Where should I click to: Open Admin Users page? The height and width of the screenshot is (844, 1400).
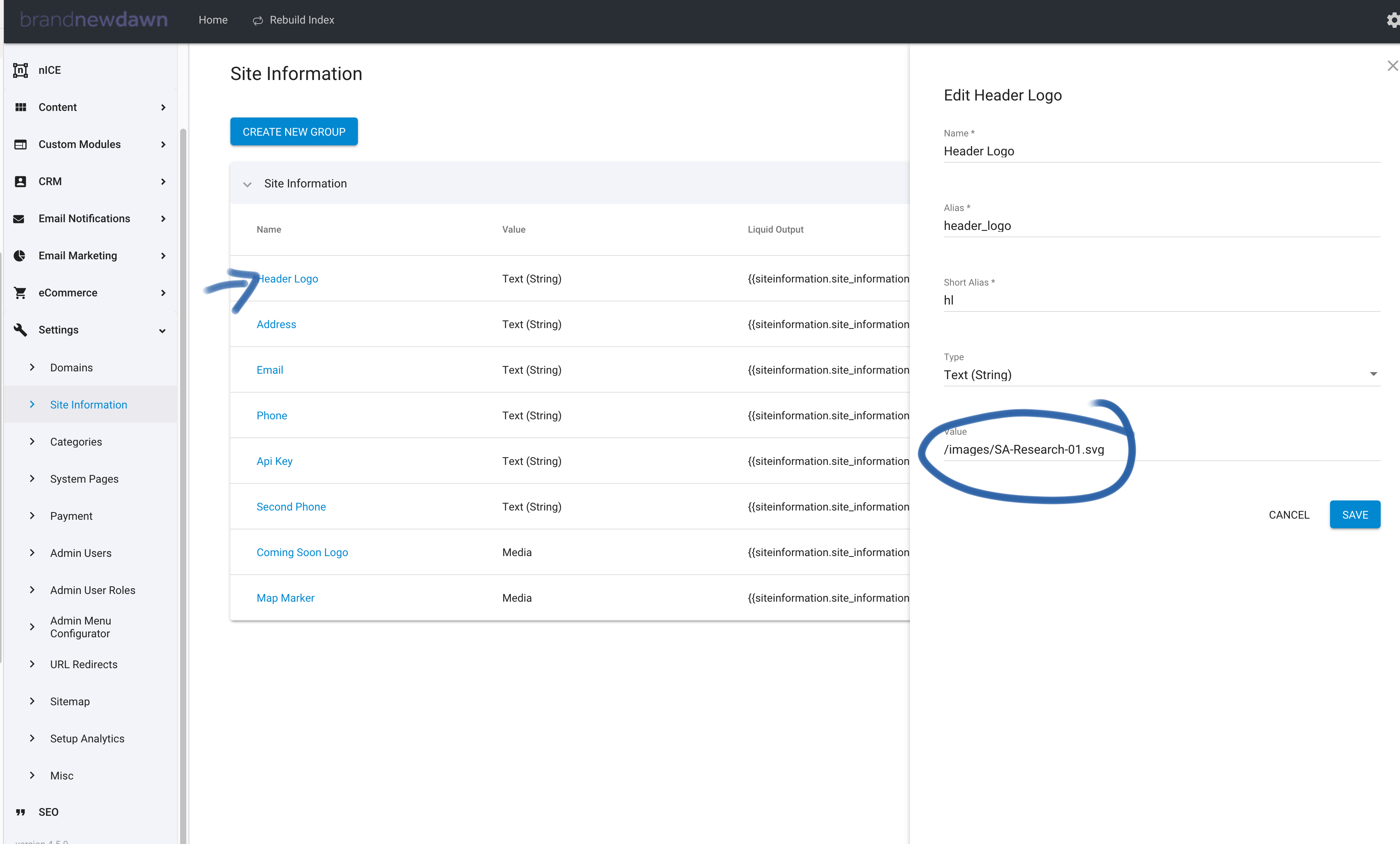(81, 553)
